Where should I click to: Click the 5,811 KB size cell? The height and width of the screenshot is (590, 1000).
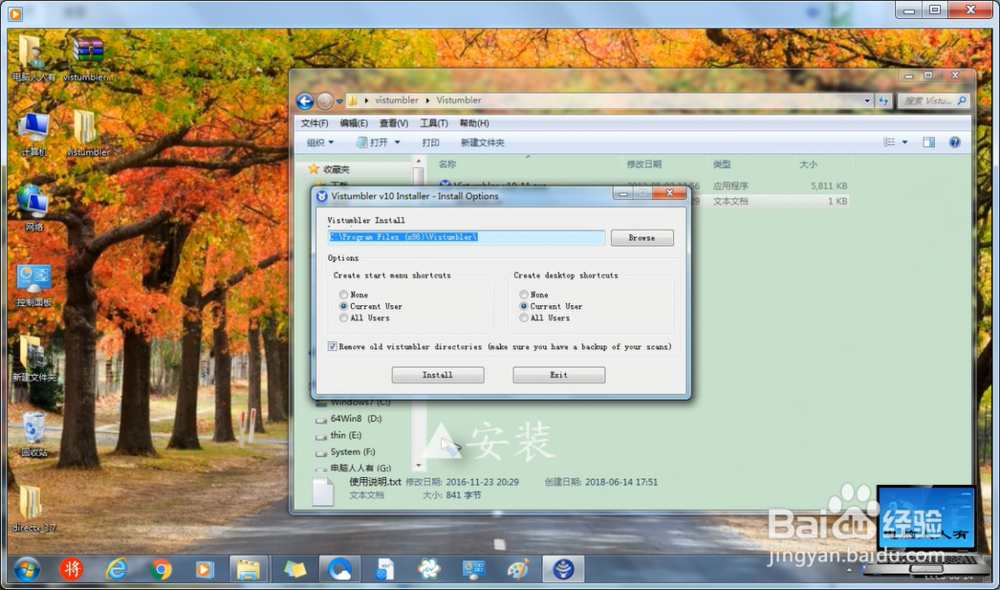[828, 186]
